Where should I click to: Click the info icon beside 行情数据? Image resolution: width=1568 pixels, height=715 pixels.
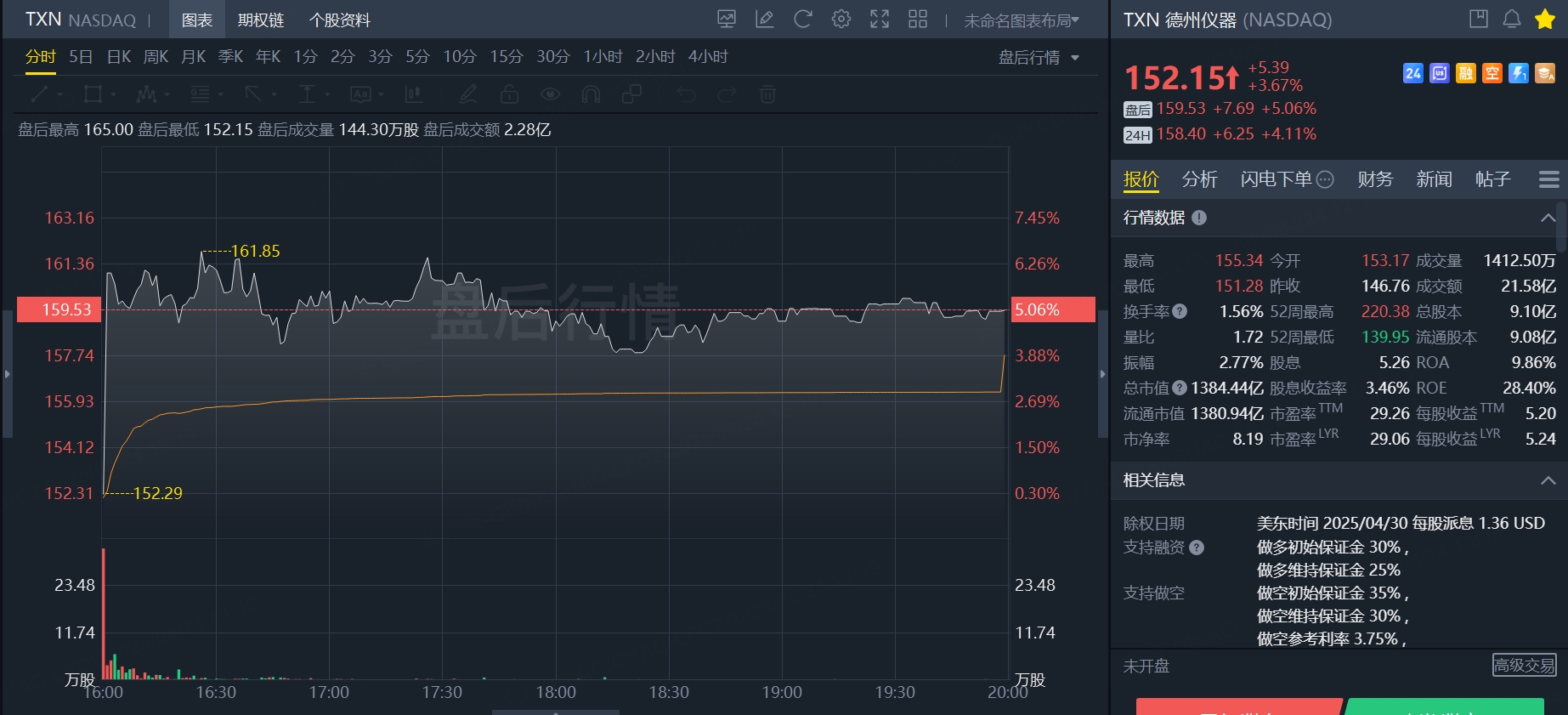[1199, 218]
